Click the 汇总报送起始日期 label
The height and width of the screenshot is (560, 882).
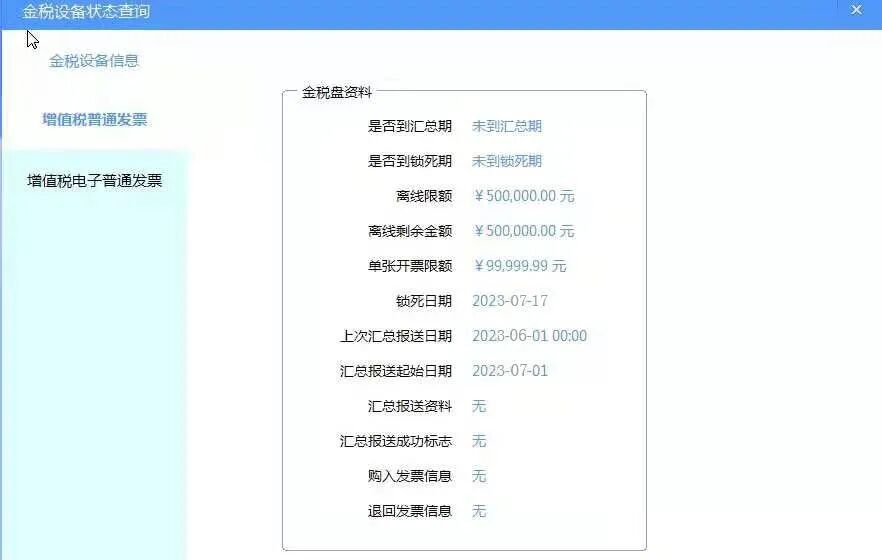coord(396,371)
